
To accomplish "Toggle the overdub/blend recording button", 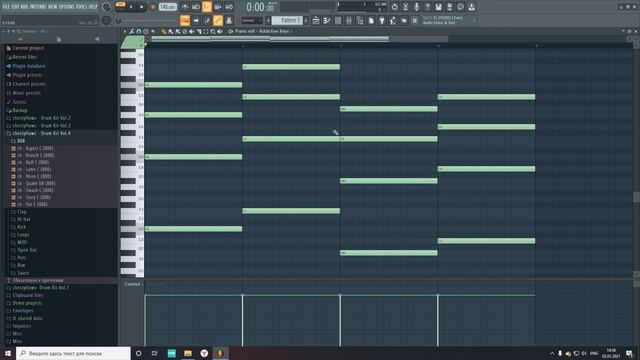I will click(218, 7).
